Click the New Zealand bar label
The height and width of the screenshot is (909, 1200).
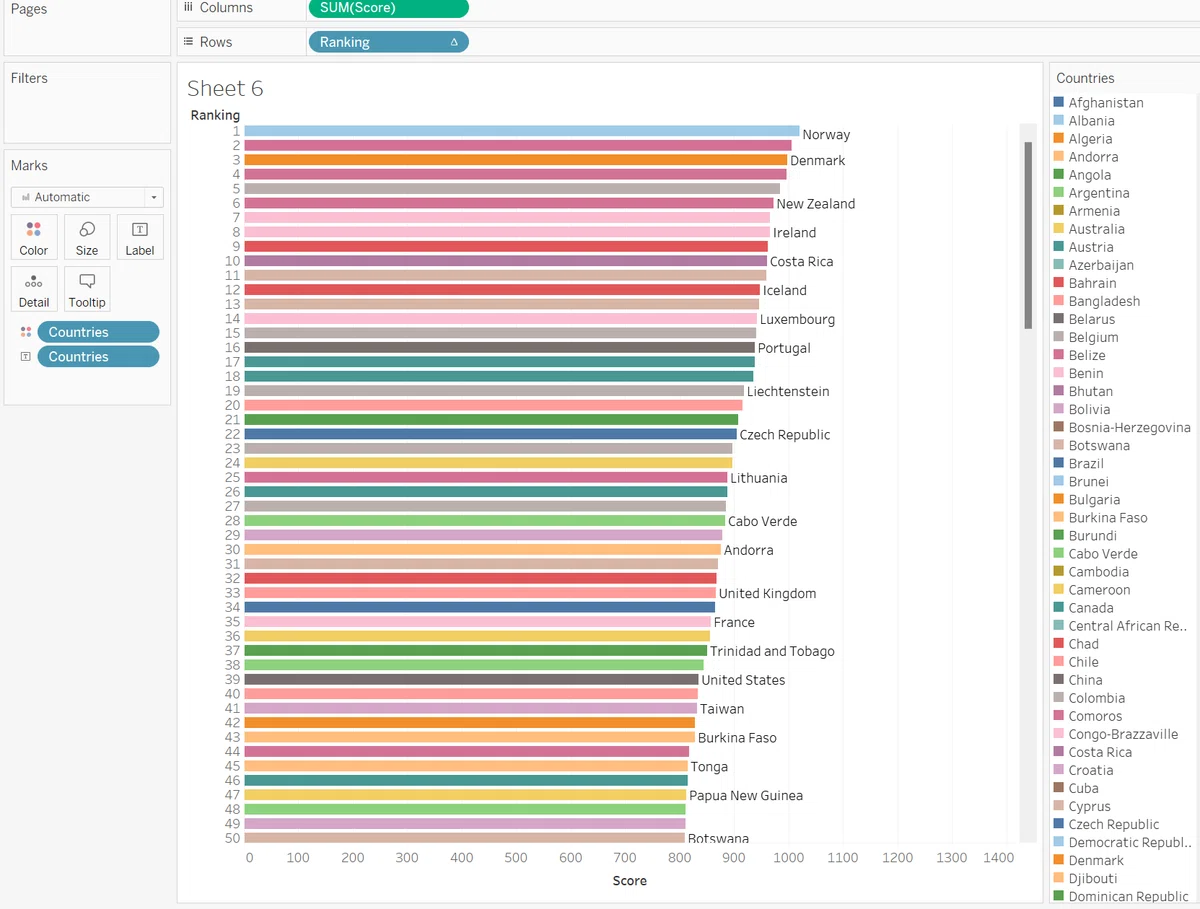816,204
